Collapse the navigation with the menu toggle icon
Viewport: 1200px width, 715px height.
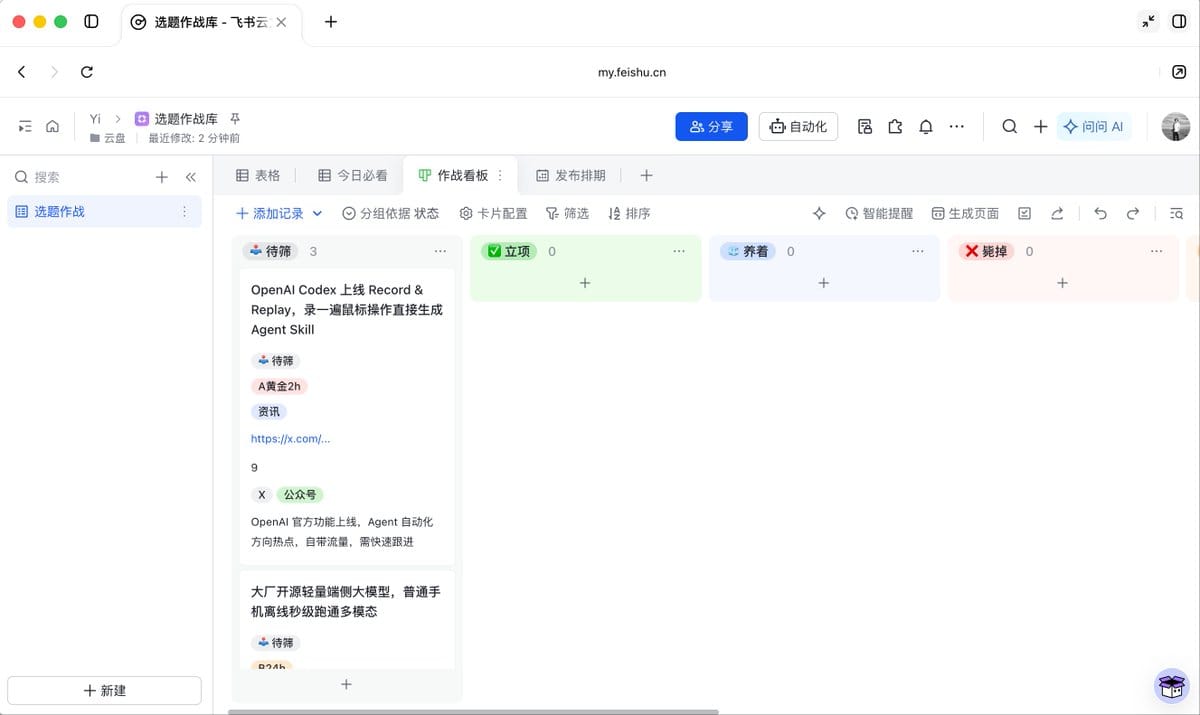click(x=25, y=126)
